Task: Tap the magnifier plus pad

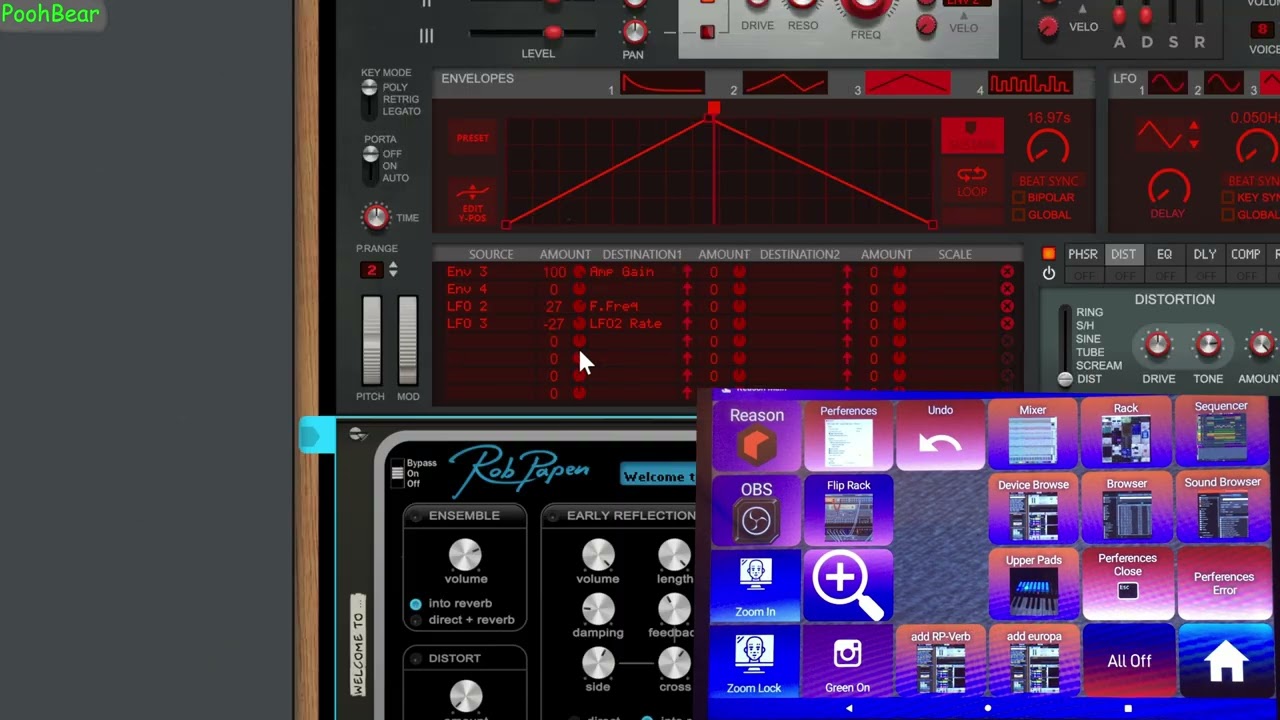Action: click(848, 586)
